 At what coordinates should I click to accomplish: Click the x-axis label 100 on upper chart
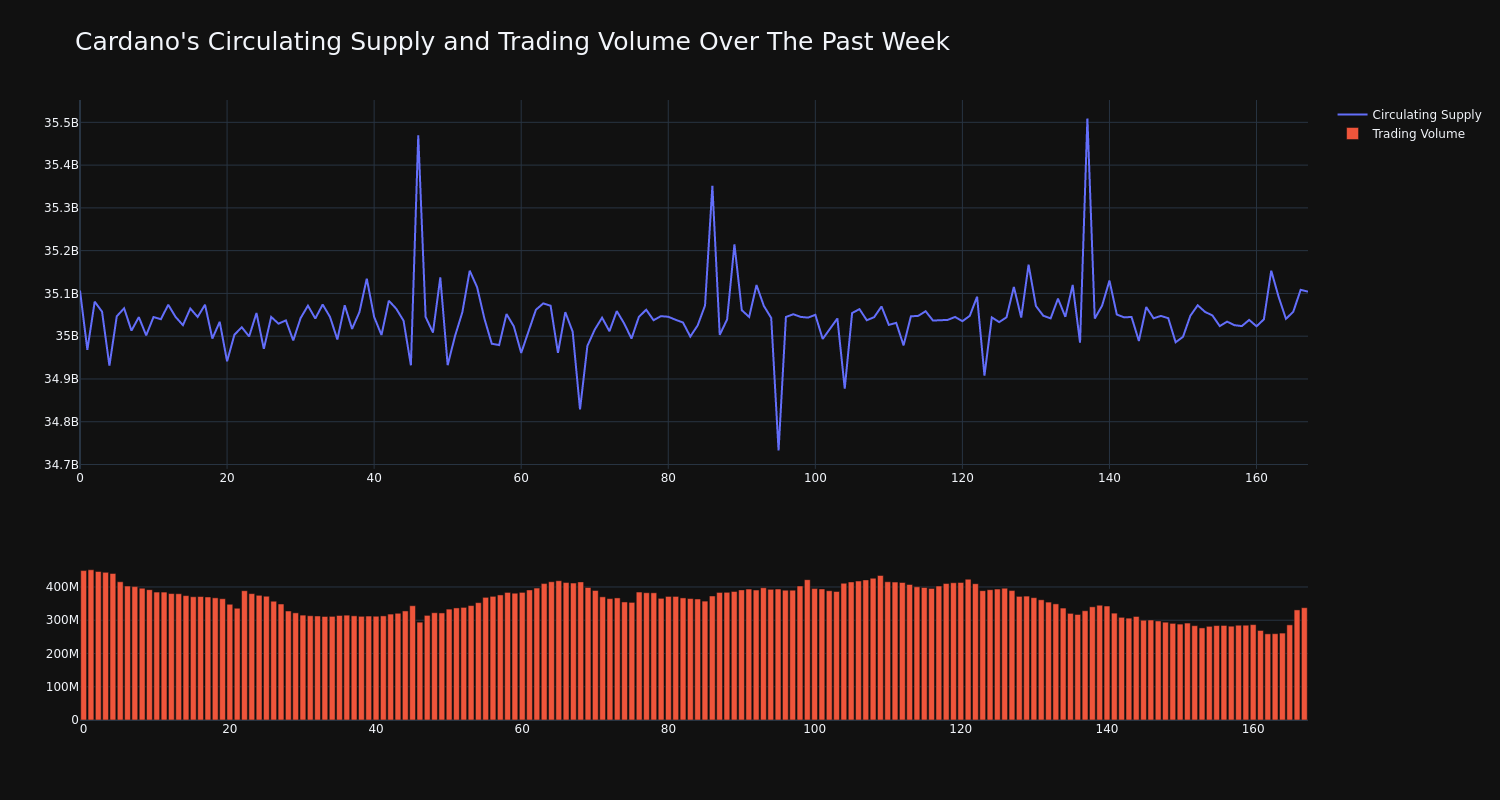point(815,478)
